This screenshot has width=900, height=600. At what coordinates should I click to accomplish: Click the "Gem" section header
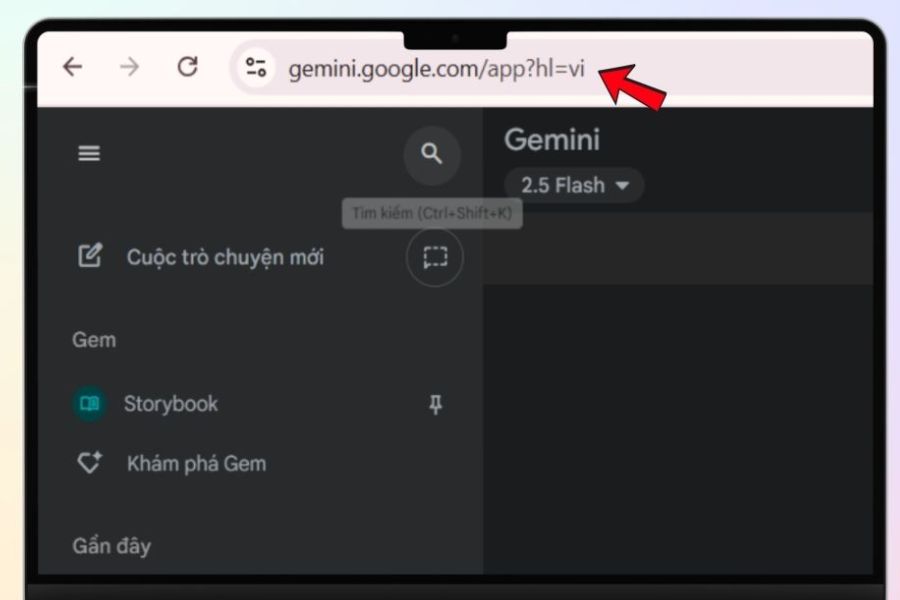pyautogui.click(x=94, y=340)
